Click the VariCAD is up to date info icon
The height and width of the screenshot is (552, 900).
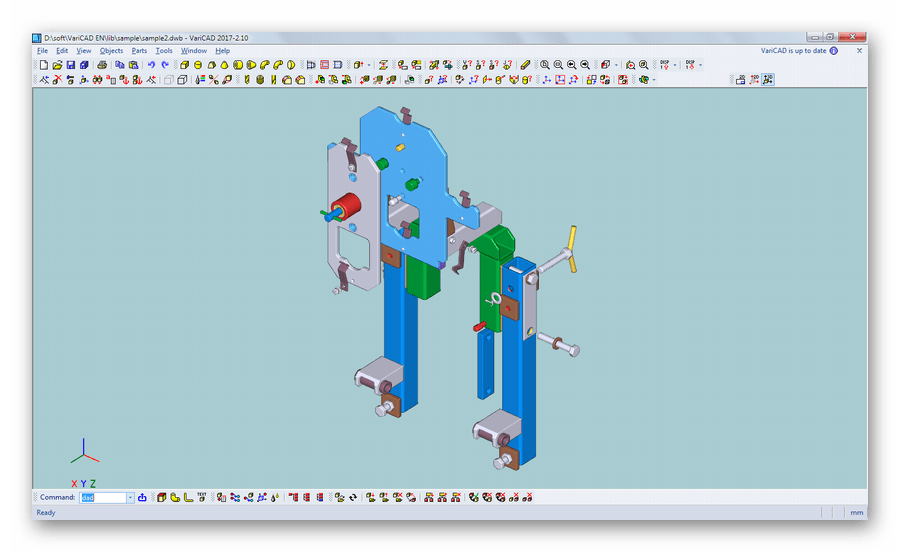coord(834,51)
